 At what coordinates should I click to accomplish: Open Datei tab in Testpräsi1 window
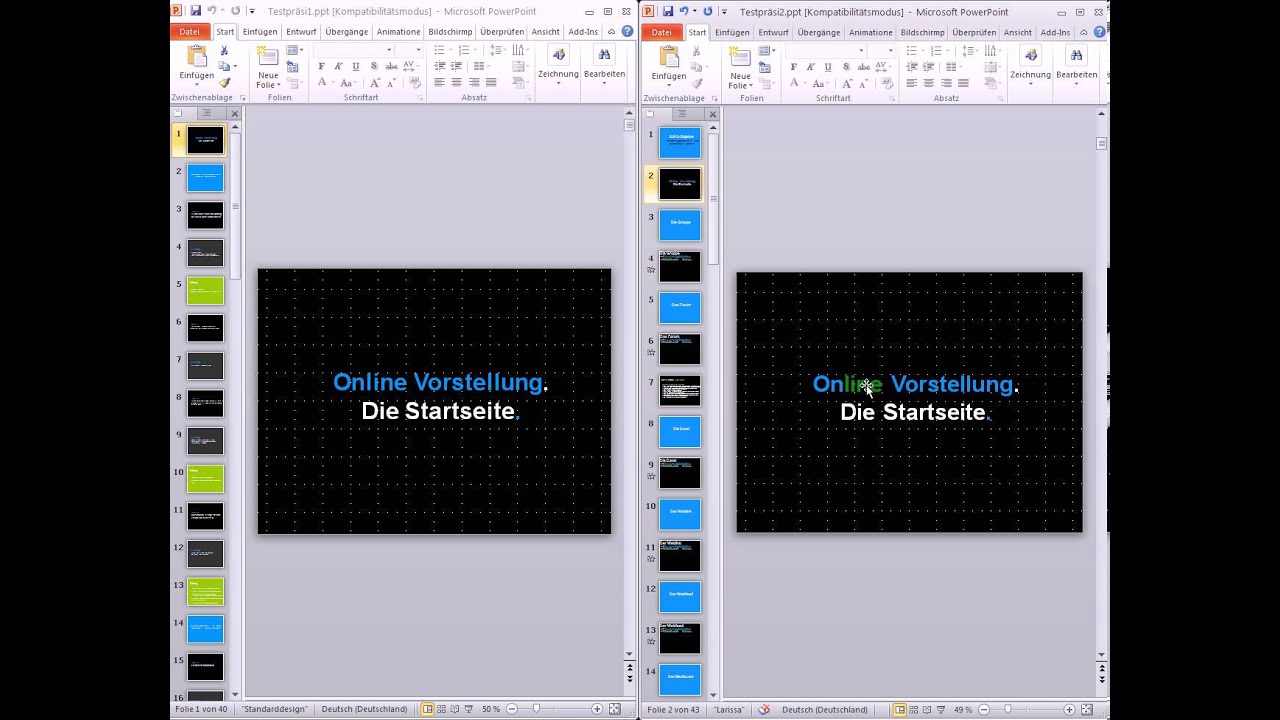[x=188, y=32]
